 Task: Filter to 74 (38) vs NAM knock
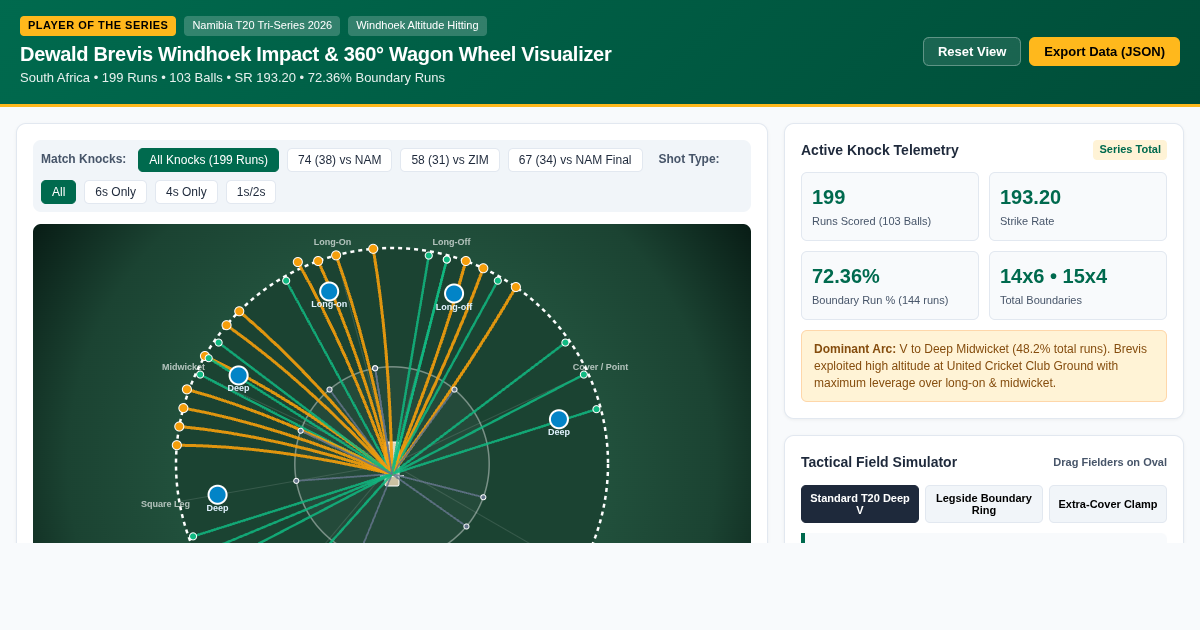[x=339, y=160]
